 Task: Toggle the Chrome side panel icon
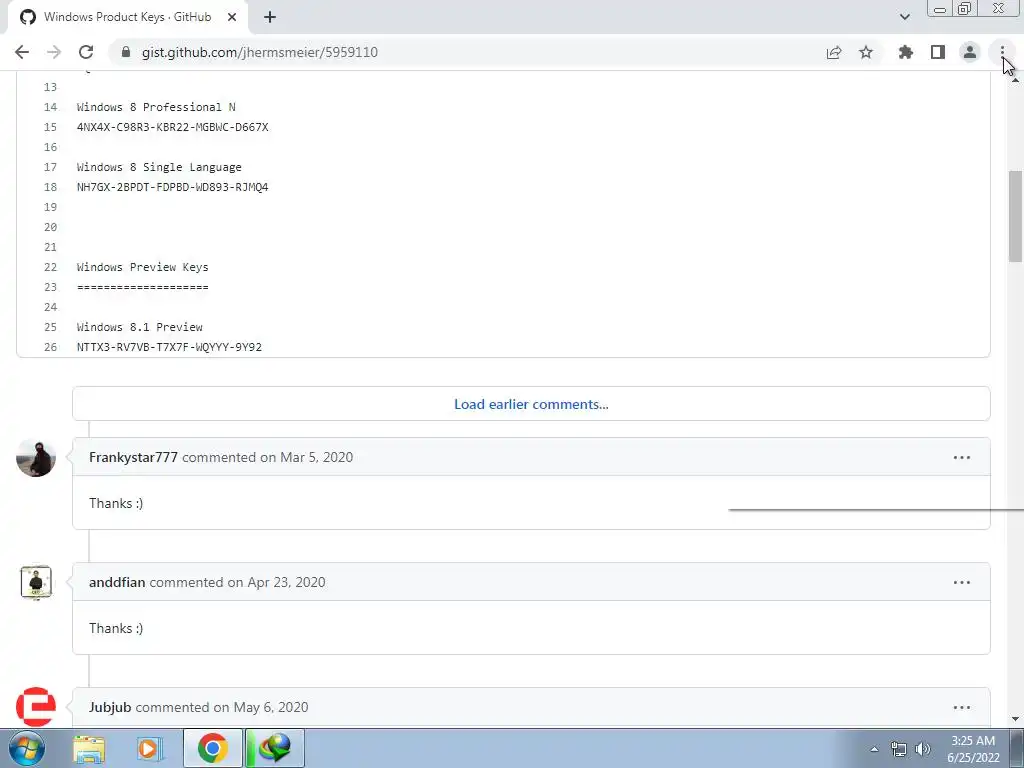click(938, 52)
